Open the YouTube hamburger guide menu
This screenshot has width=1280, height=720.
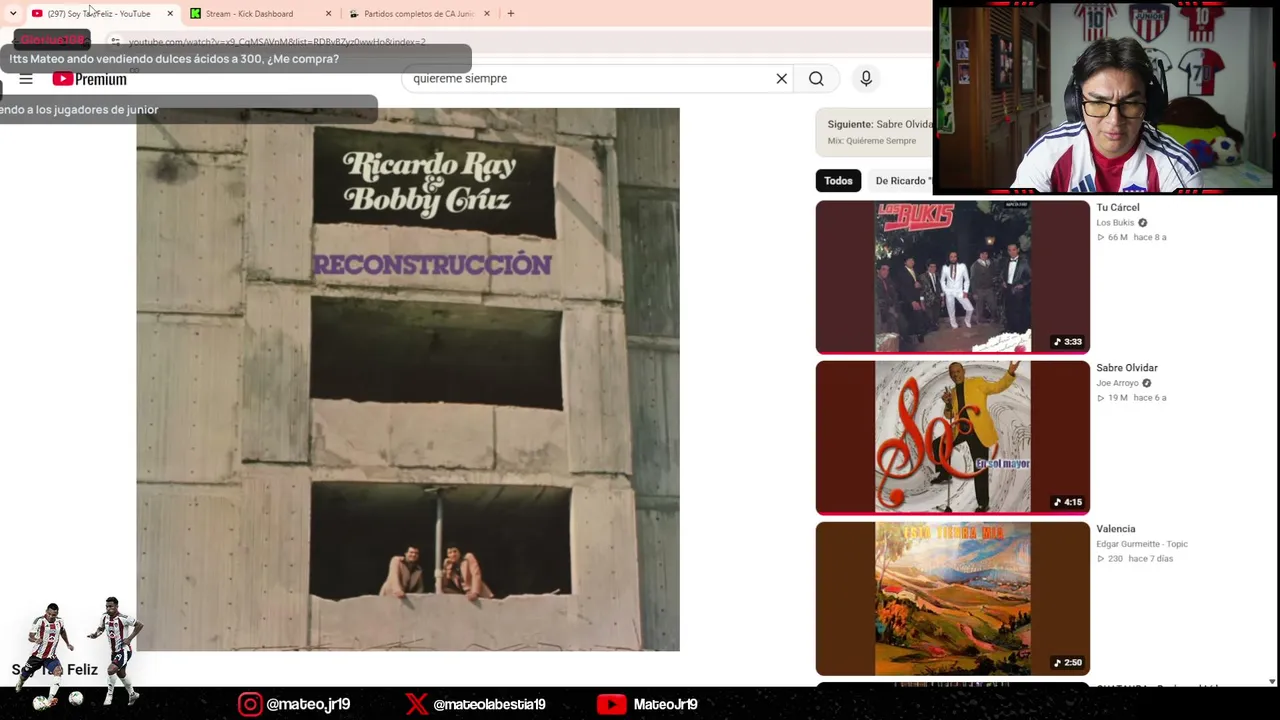pyautogui.click(x=26, y=79)
